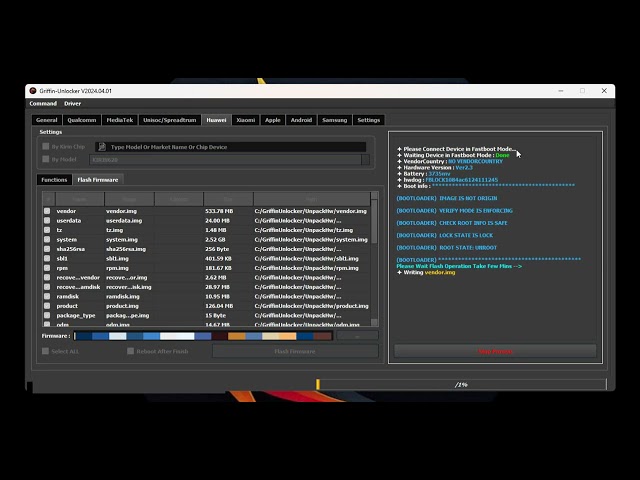Switch to the Xiaomi tab
Viewport: 640px width, 480px height.
pos(246,120)
